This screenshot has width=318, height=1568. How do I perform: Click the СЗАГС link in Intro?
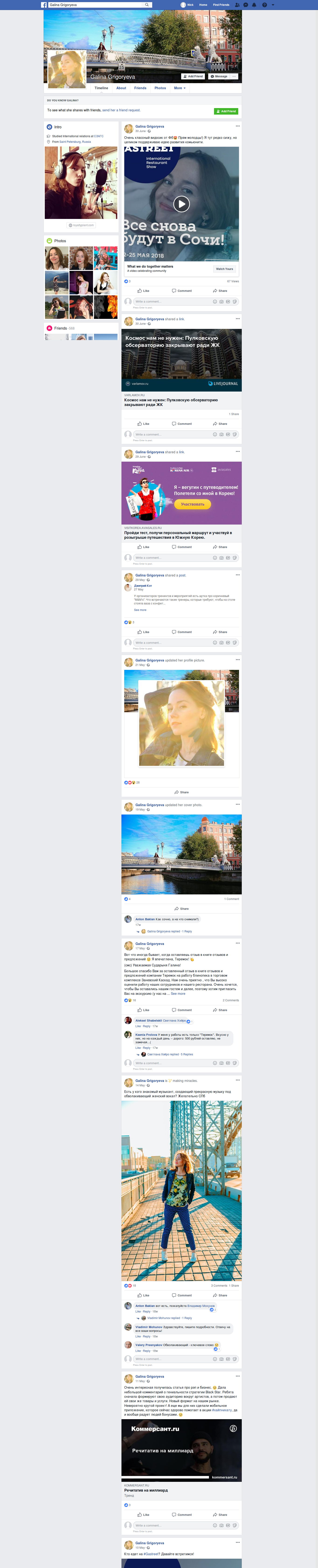point(99,136)
